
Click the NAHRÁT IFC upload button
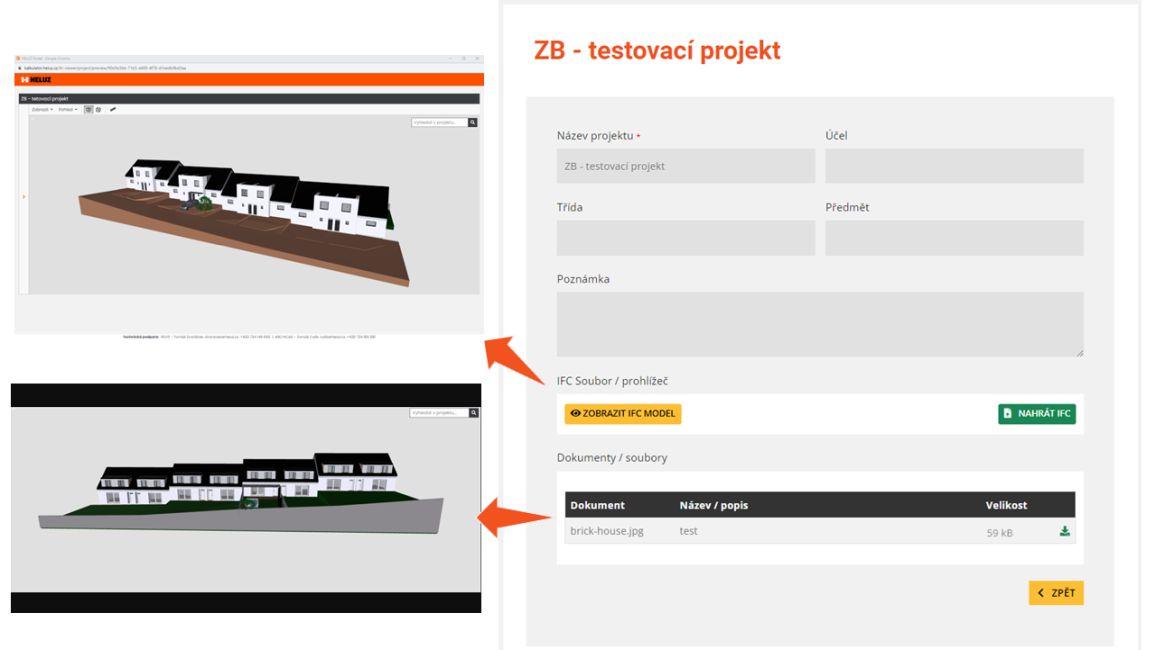[x=1036, y=413]
